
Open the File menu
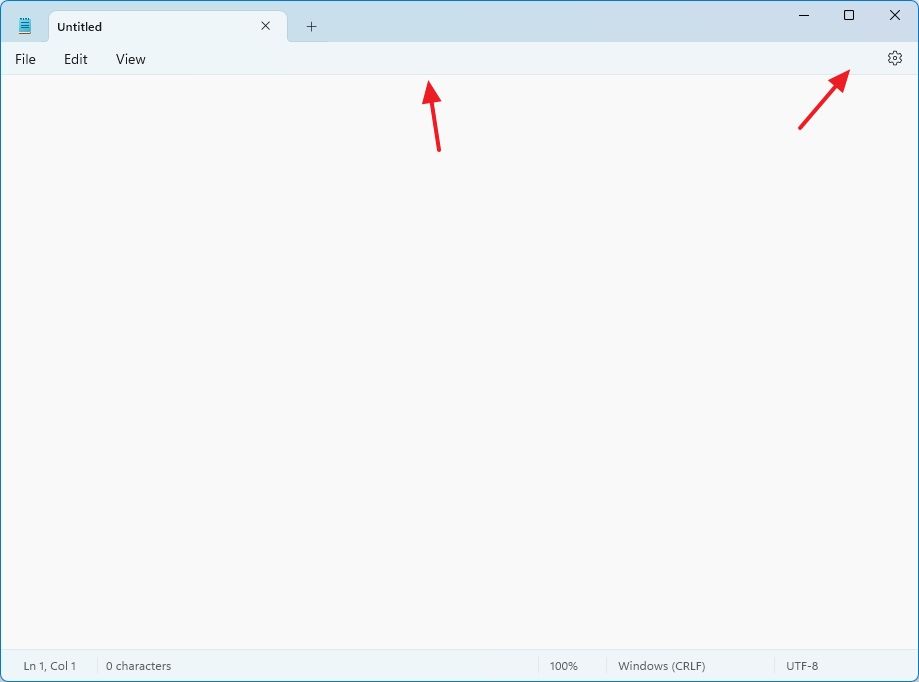pyautogui.click(x=24, y=59)
